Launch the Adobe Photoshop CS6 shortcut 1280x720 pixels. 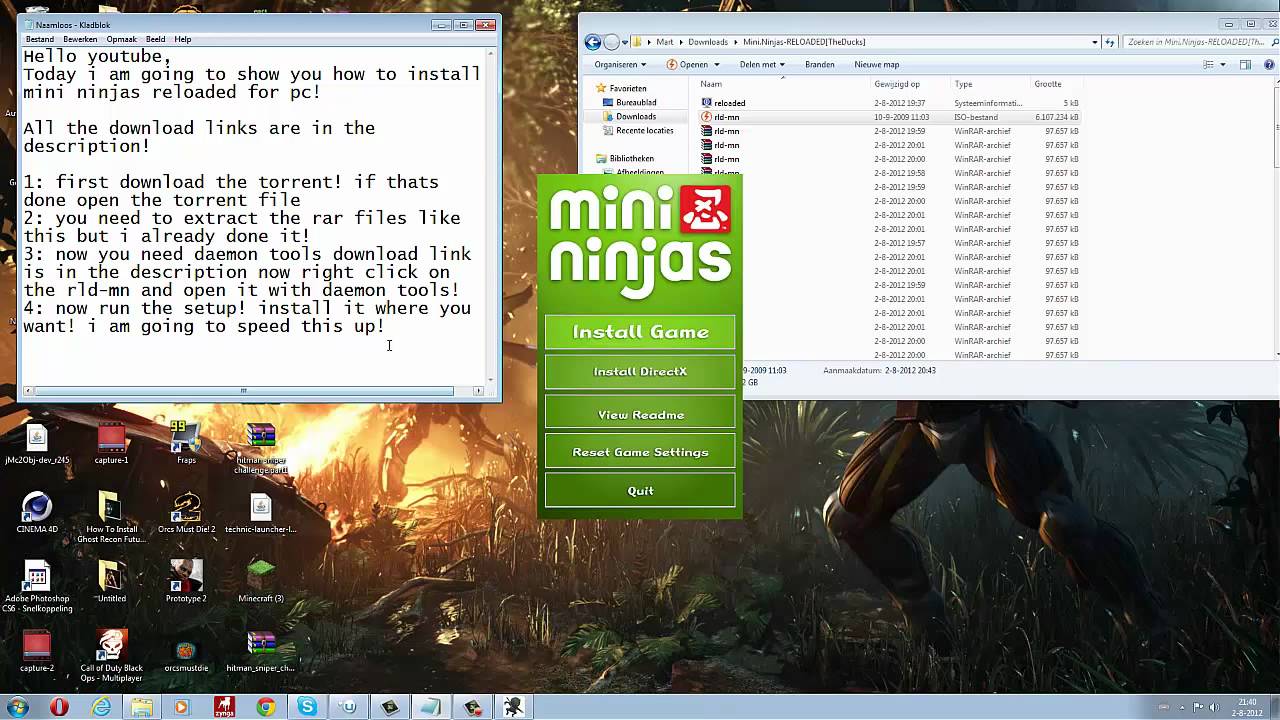click(x=37, y=588)
